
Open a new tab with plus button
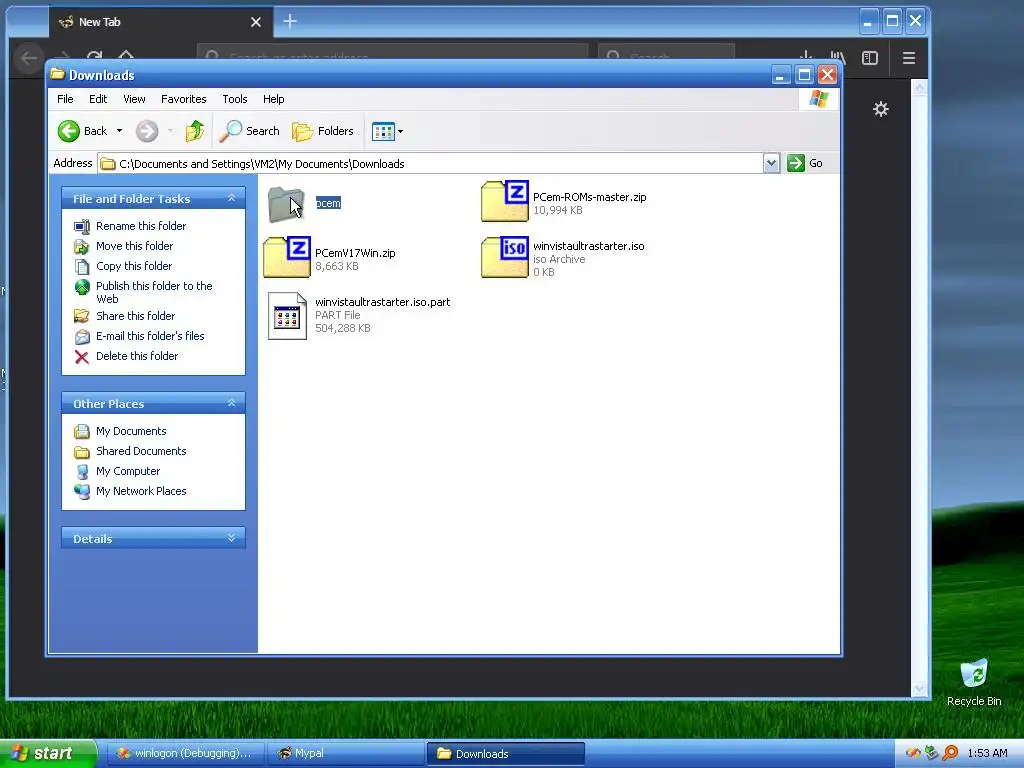tap(290, 22)
